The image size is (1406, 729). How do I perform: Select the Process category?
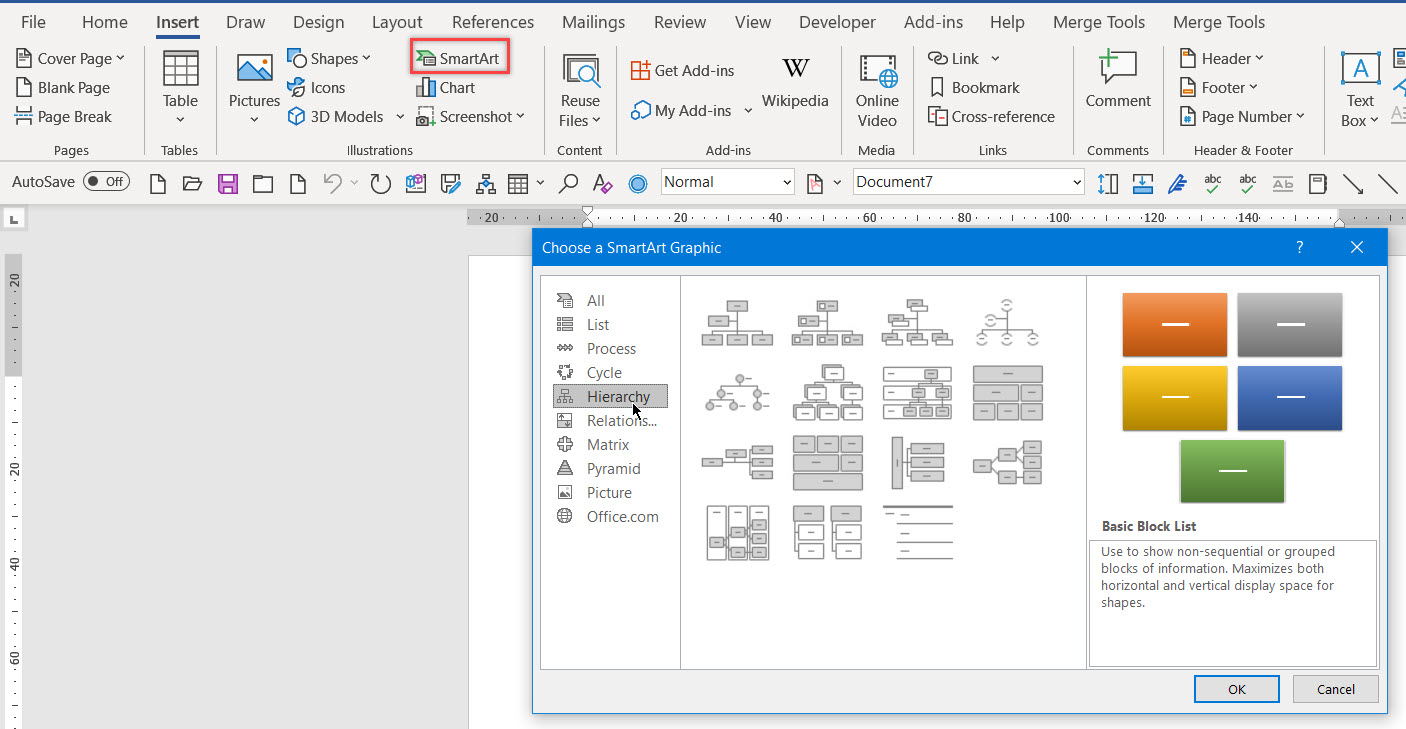coord(610,349)
